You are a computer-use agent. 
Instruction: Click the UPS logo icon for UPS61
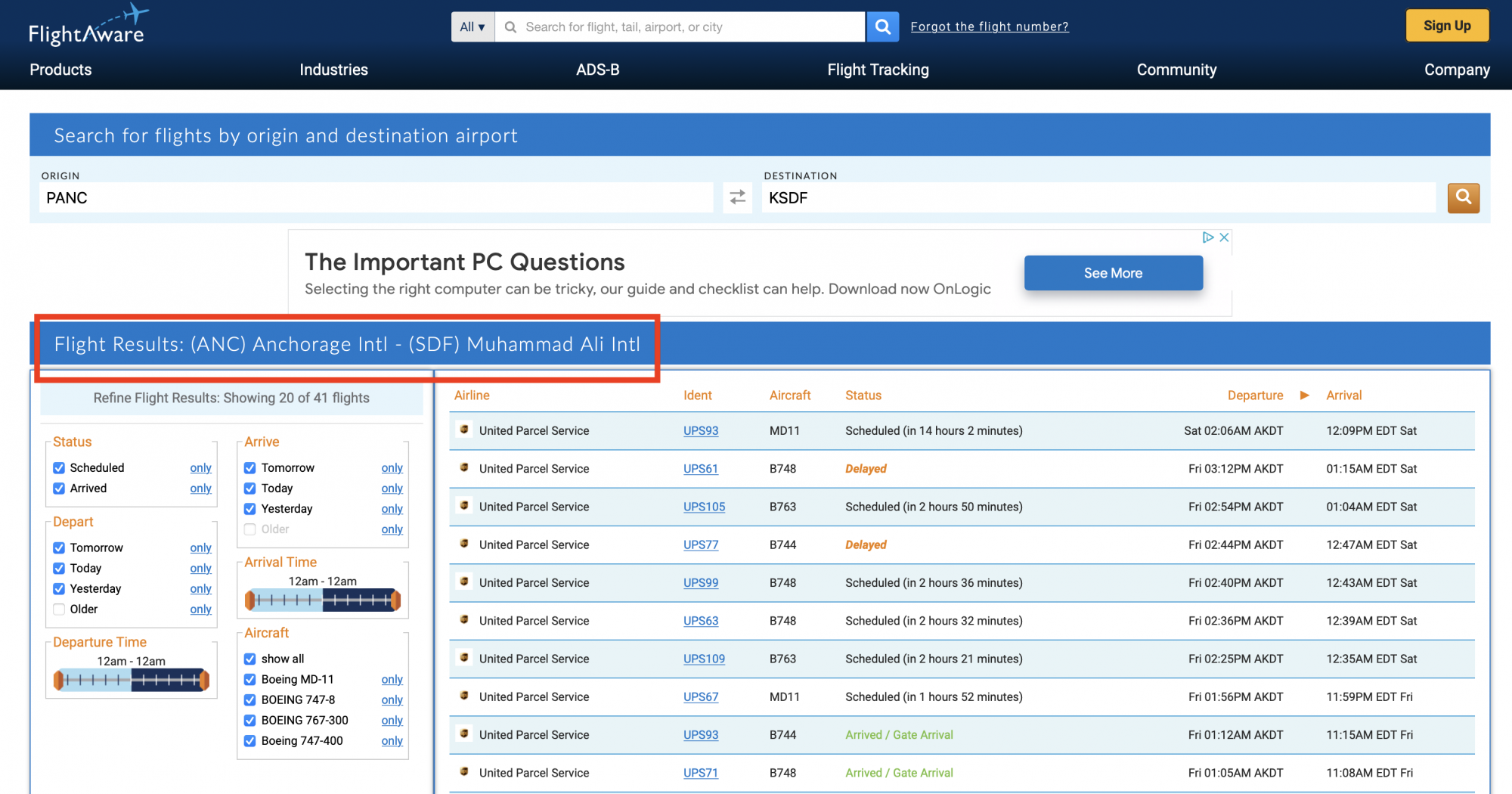coord(464,467)
